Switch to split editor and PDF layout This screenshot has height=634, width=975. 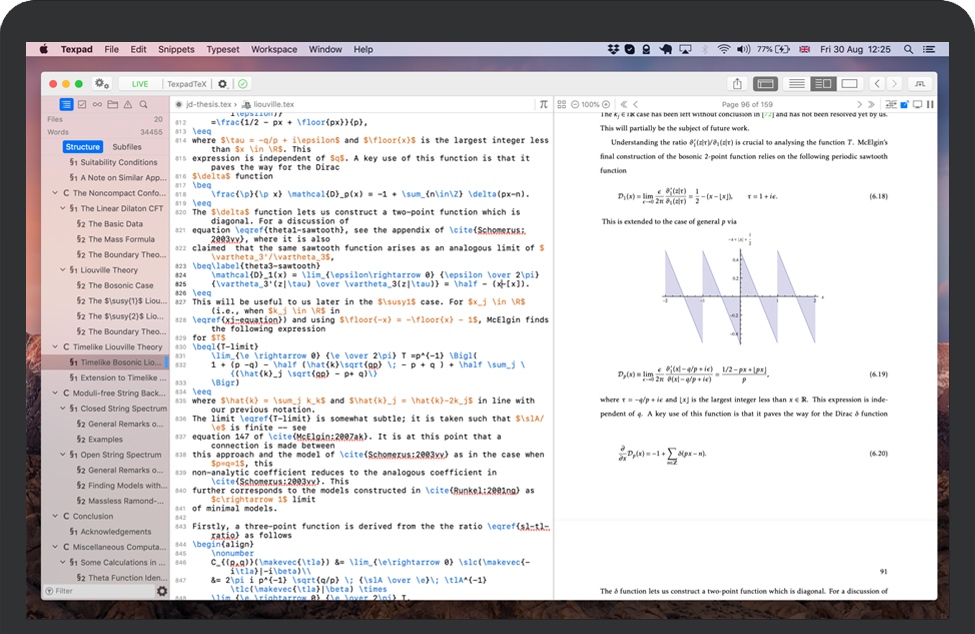point(823,83)
